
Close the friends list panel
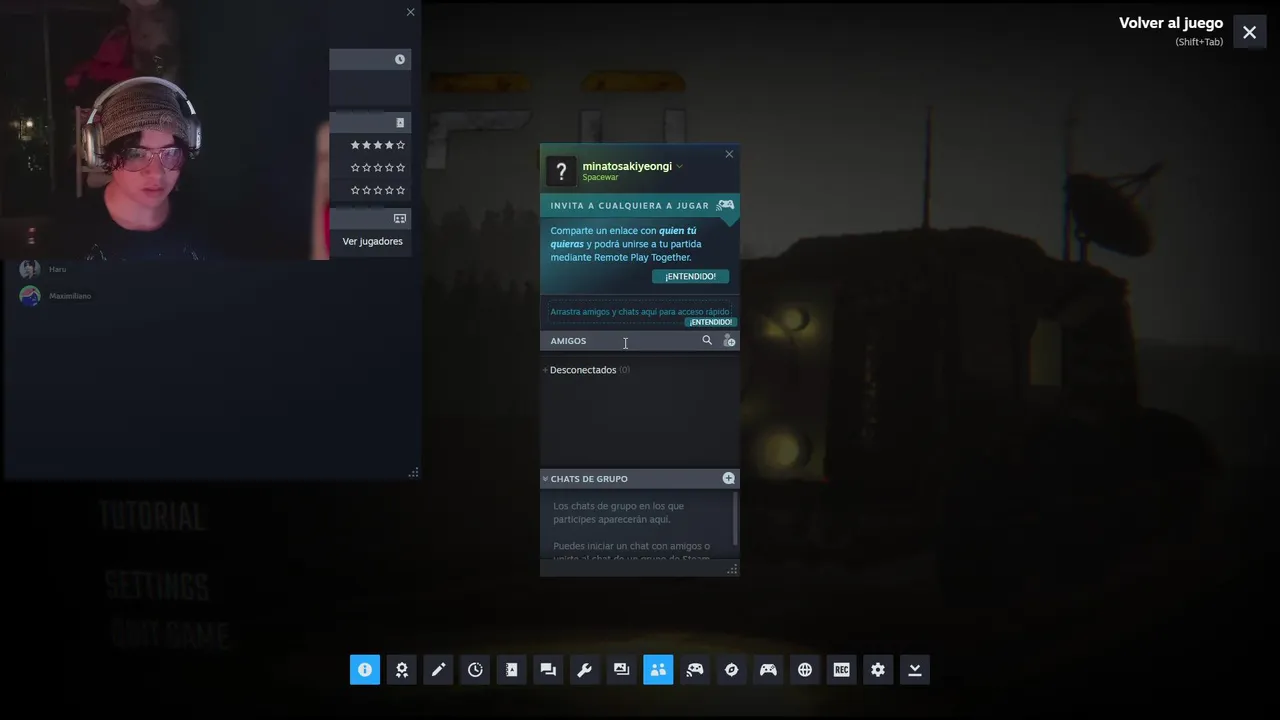click(x=729, y=154)
